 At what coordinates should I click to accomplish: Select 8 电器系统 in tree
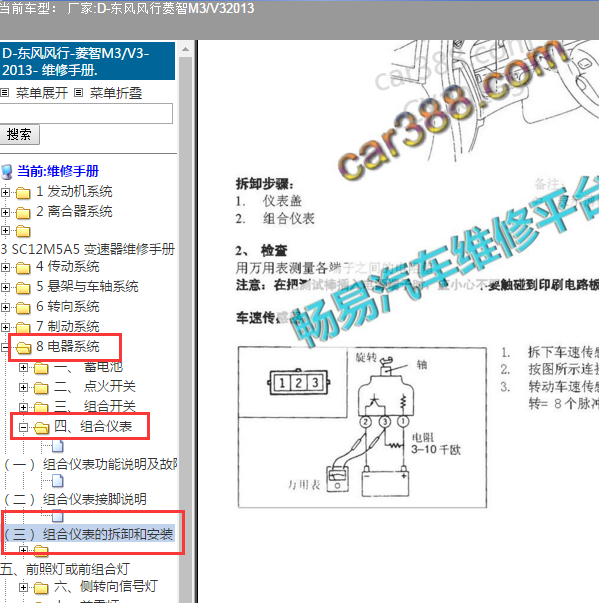coord(68,346)
